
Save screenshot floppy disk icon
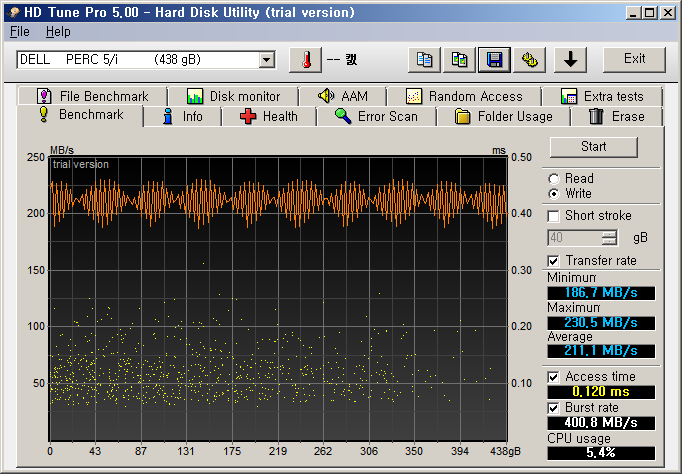494,60
